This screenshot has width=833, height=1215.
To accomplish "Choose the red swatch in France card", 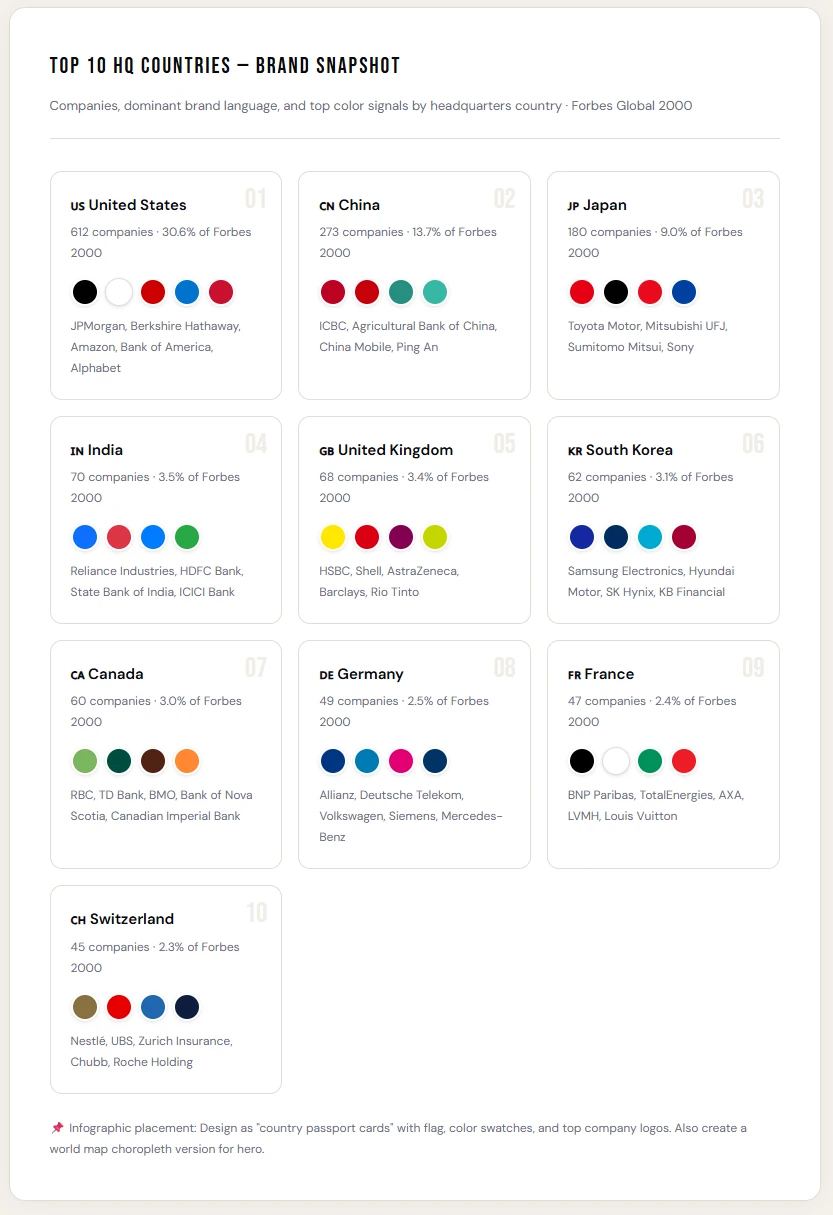I will 684,761.
